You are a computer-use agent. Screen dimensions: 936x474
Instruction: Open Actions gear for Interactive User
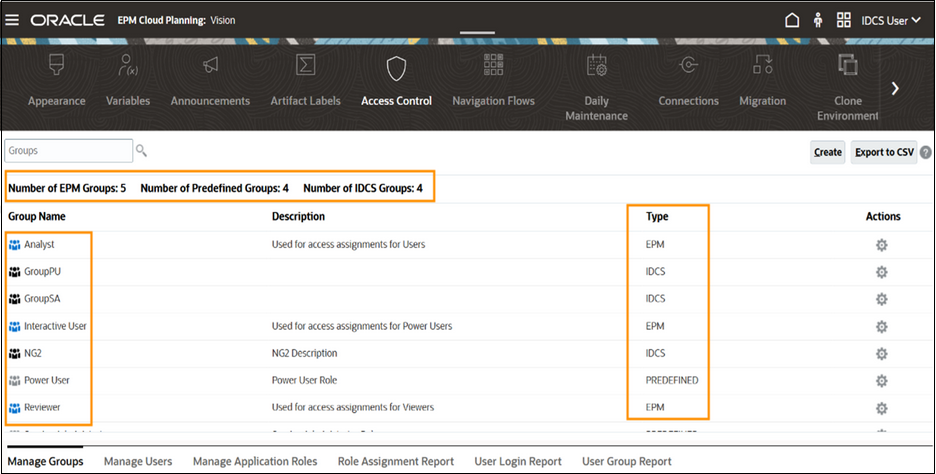[x=882, y=327]
